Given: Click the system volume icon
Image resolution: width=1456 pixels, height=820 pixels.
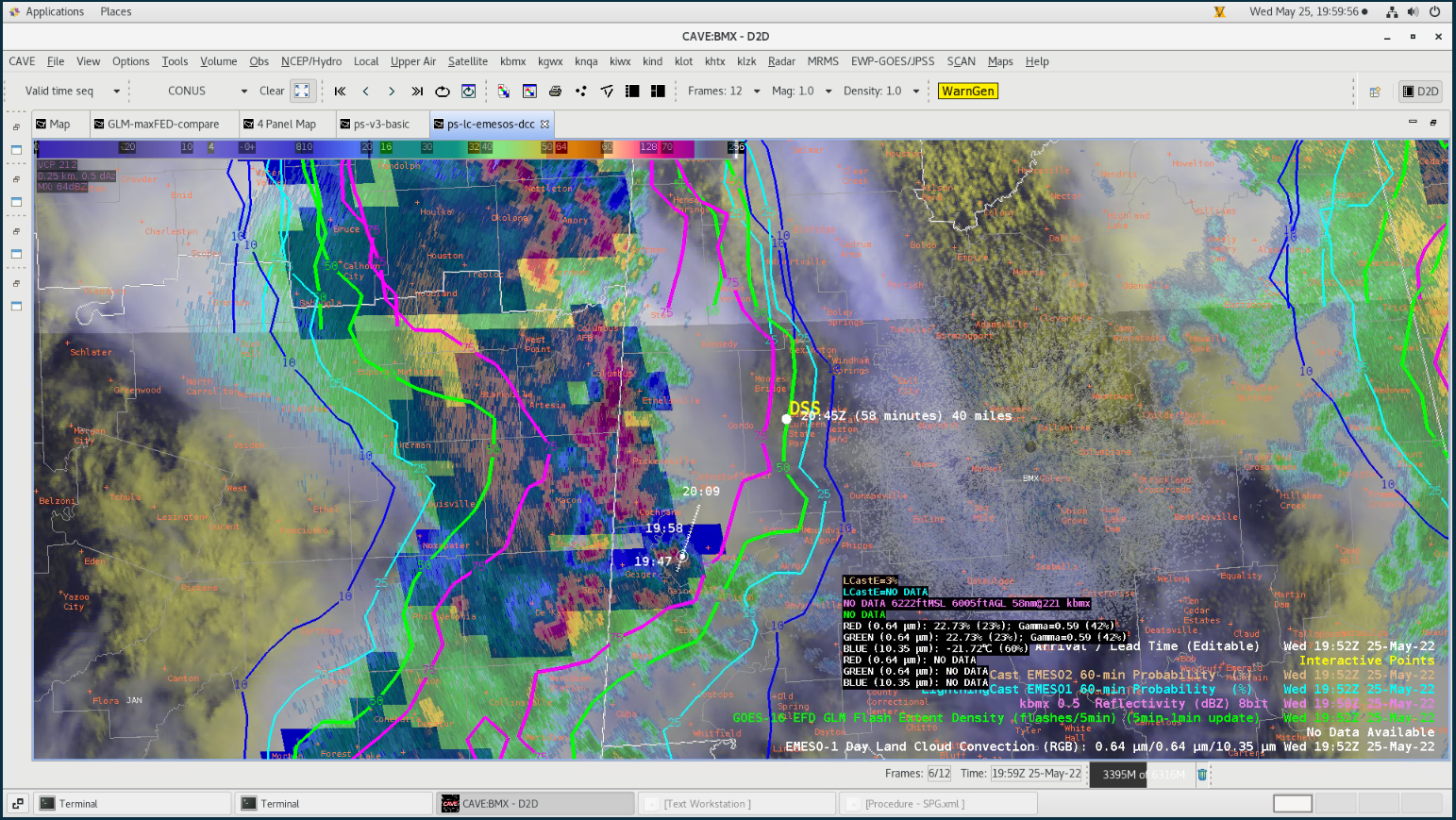Looking at the screenshot, I should [1413, 11].
